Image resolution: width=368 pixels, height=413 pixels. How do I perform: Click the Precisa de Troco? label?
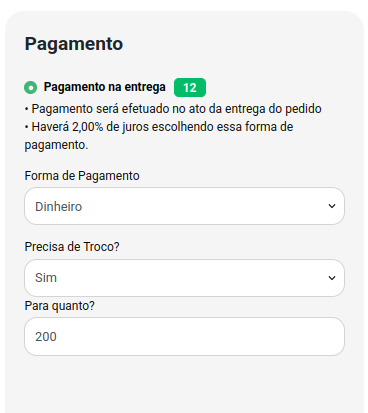[x=72, y=247]
